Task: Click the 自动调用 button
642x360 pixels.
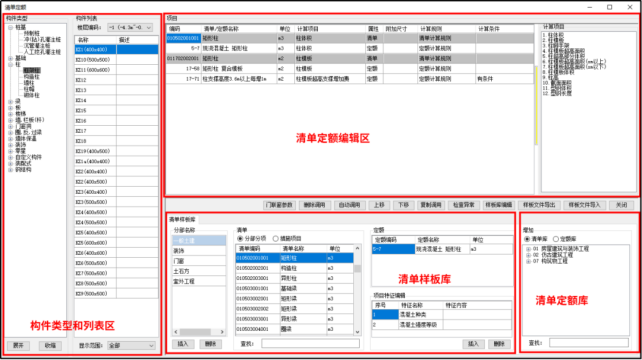Action: [349, 205]
